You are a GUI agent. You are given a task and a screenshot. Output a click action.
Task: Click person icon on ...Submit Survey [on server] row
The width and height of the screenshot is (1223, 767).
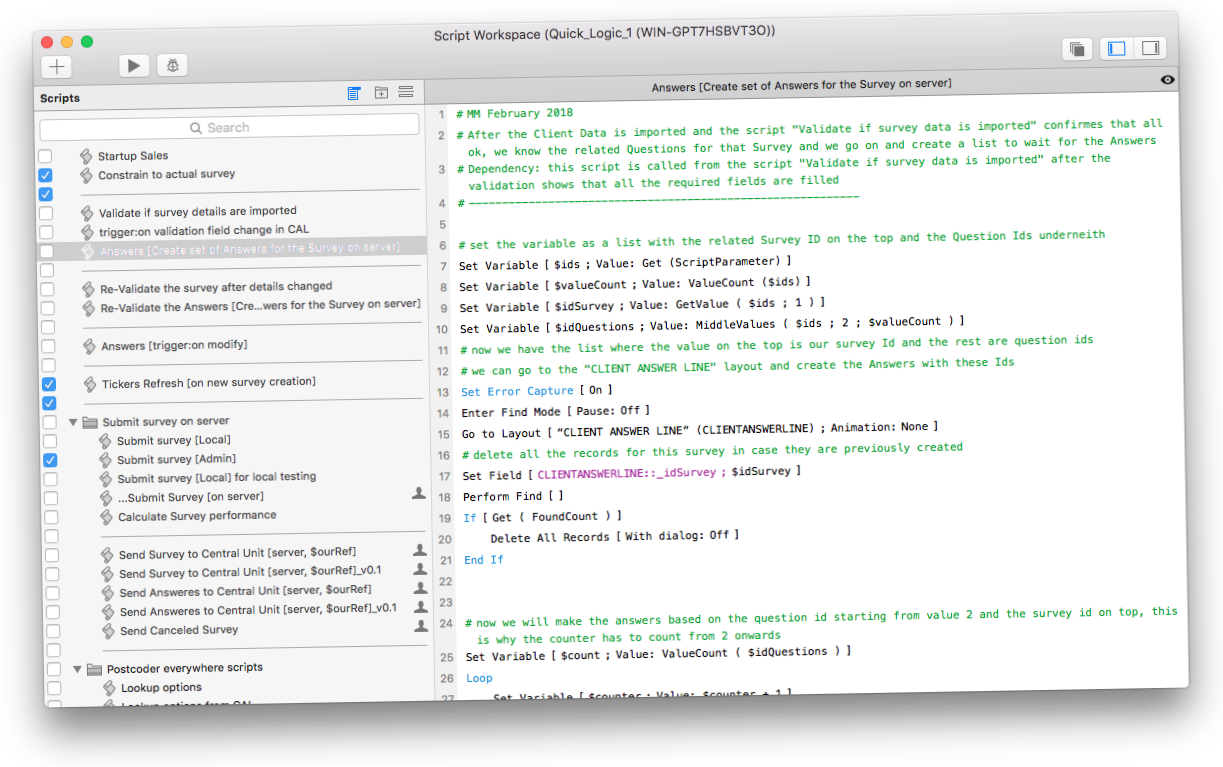click(x=419, y=493)
